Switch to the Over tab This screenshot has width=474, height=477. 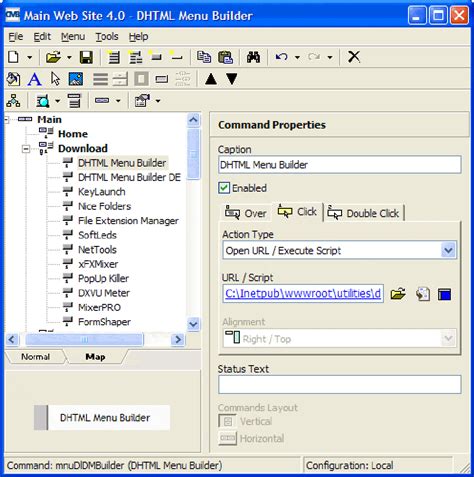pyautogui.click(x=246, y=213)
